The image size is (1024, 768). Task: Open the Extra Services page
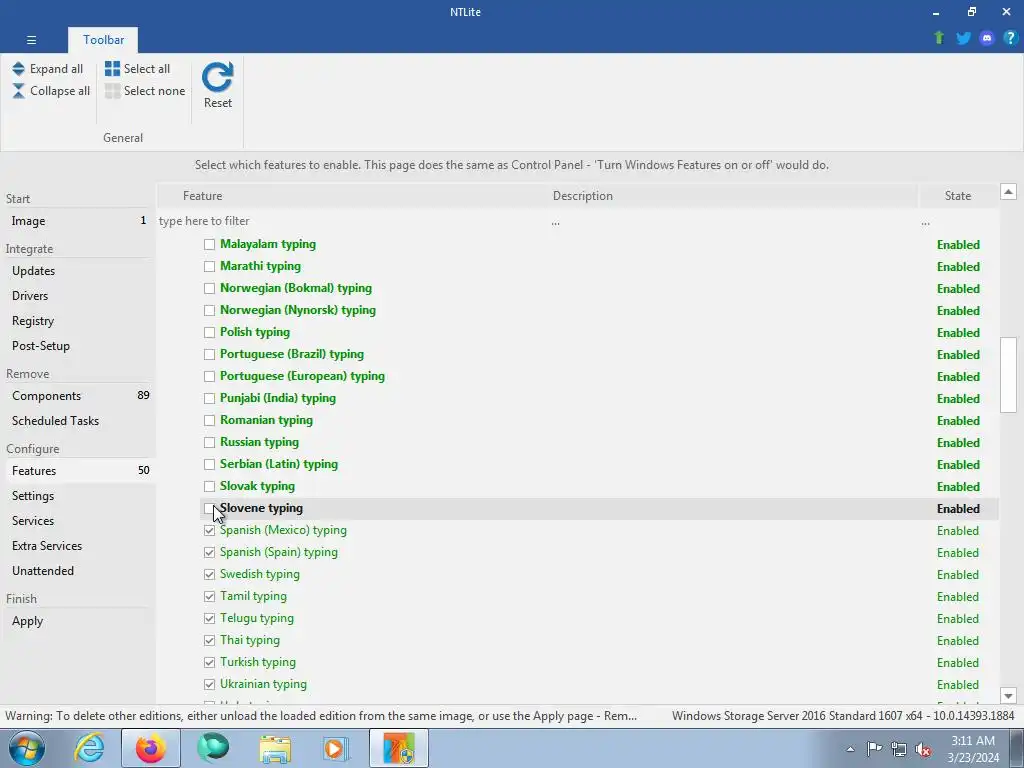[x=78, y=546]
